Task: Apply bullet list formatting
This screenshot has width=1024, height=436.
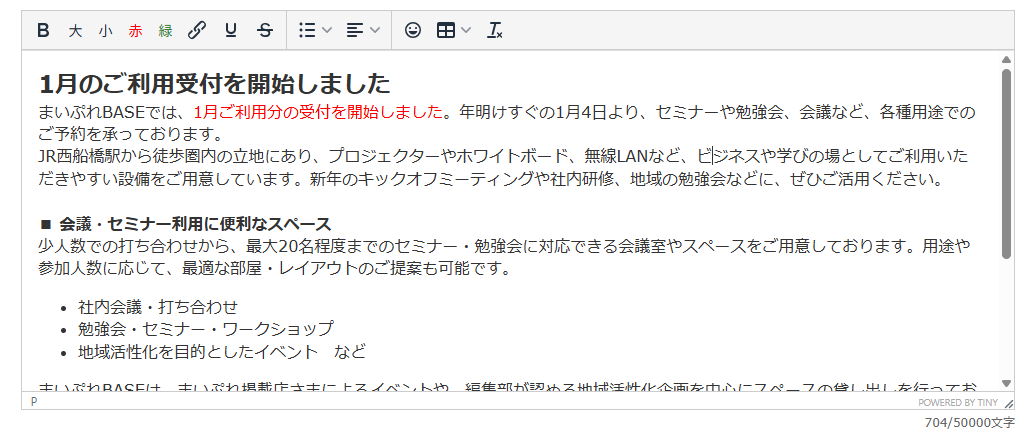Action: click(307, 31)
